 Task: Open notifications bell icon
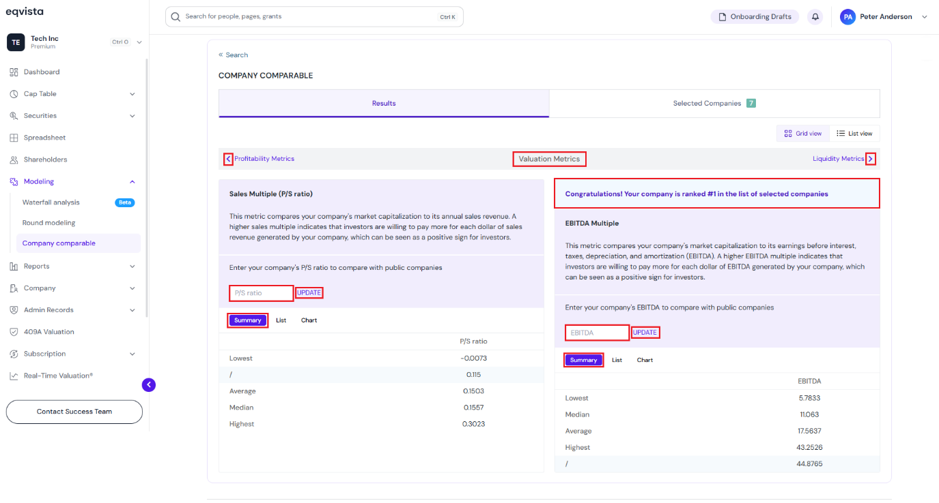815,17
